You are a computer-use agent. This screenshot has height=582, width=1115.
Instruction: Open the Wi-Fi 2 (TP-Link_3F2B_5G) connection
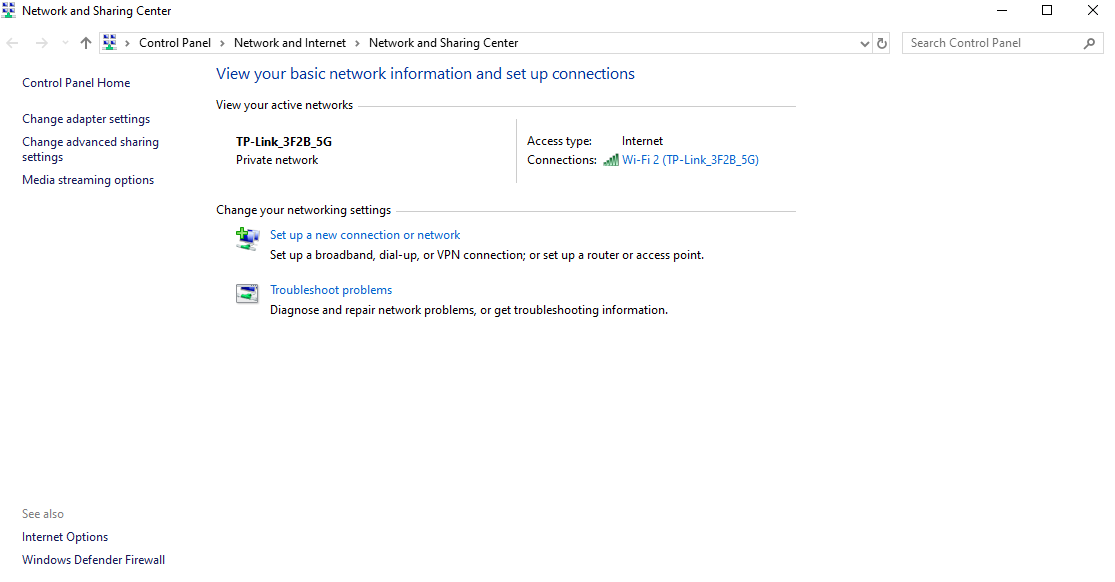[x=690, y=159]
